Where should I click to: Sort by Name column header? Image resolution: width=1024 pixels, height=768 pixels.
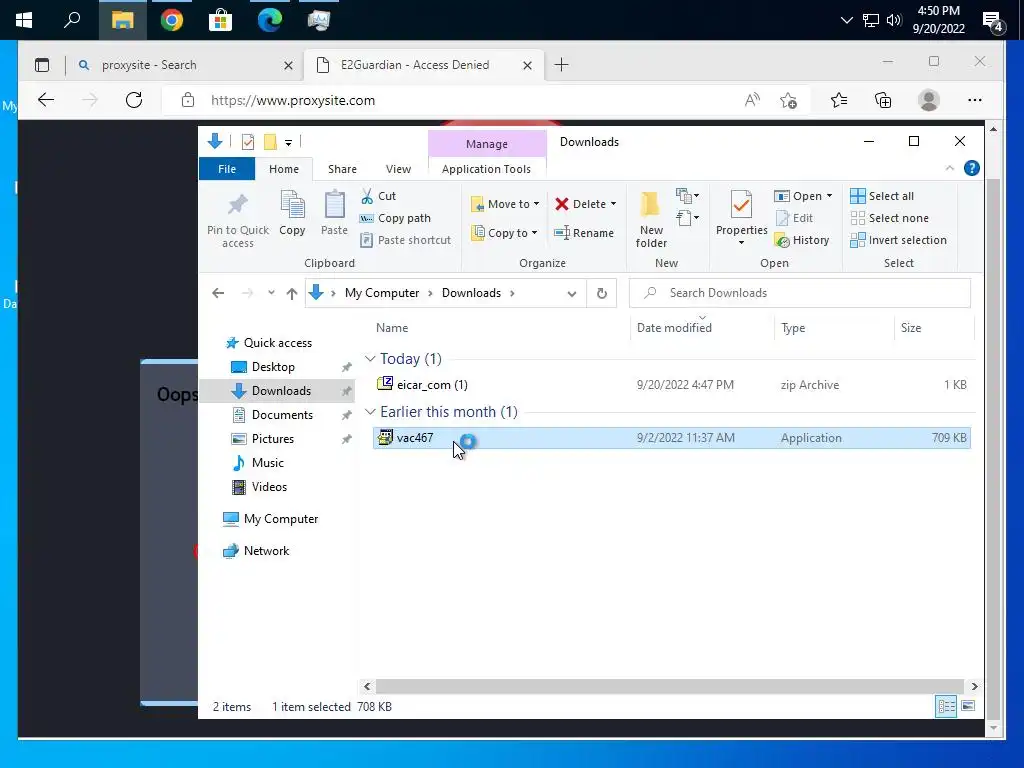coord(392,328)
